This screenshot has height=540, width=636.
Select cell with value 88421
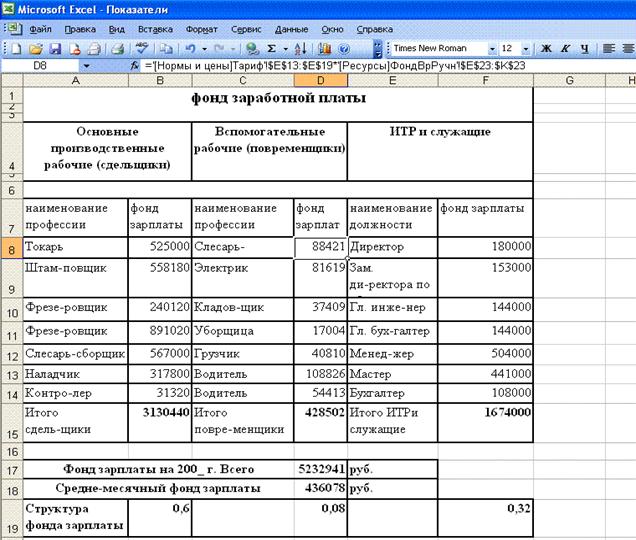click(x=320, y=247)
